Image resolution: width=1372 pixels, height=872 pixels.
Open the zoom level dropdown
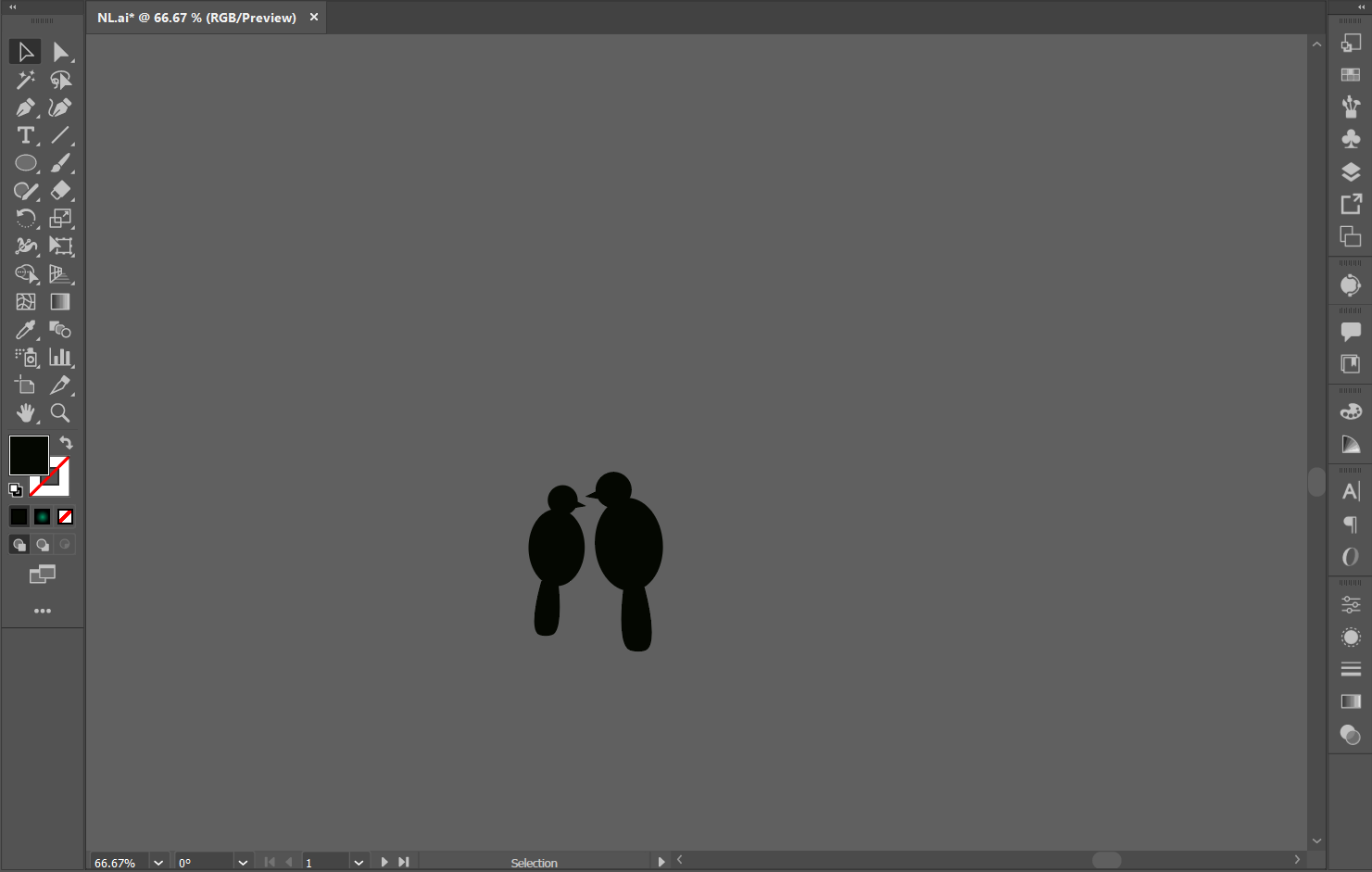point(157,862)
